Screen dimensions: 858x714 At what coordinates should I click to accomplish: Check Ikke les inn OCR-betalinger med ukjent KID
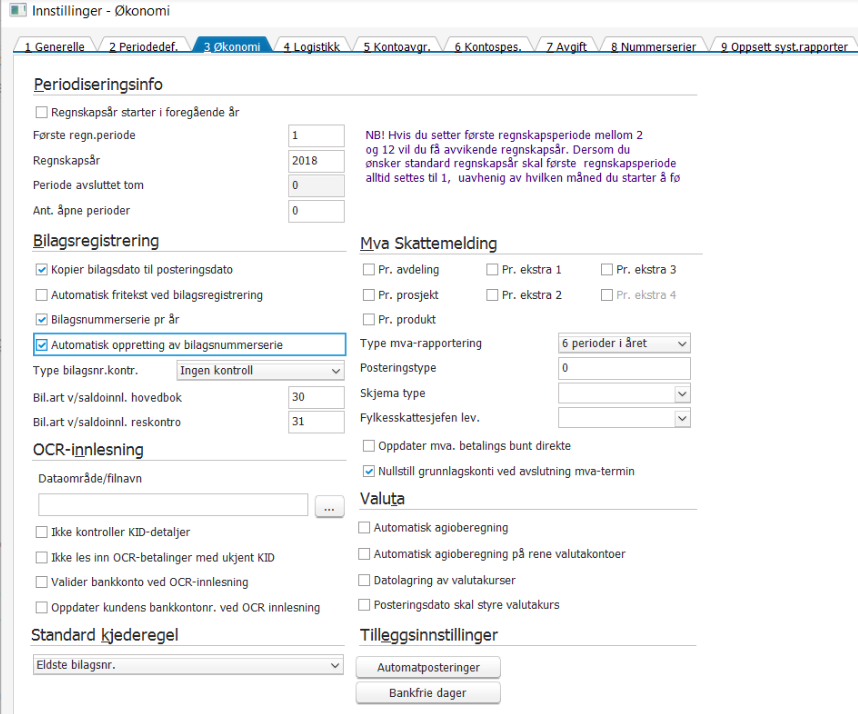click(x=42, y=558)
